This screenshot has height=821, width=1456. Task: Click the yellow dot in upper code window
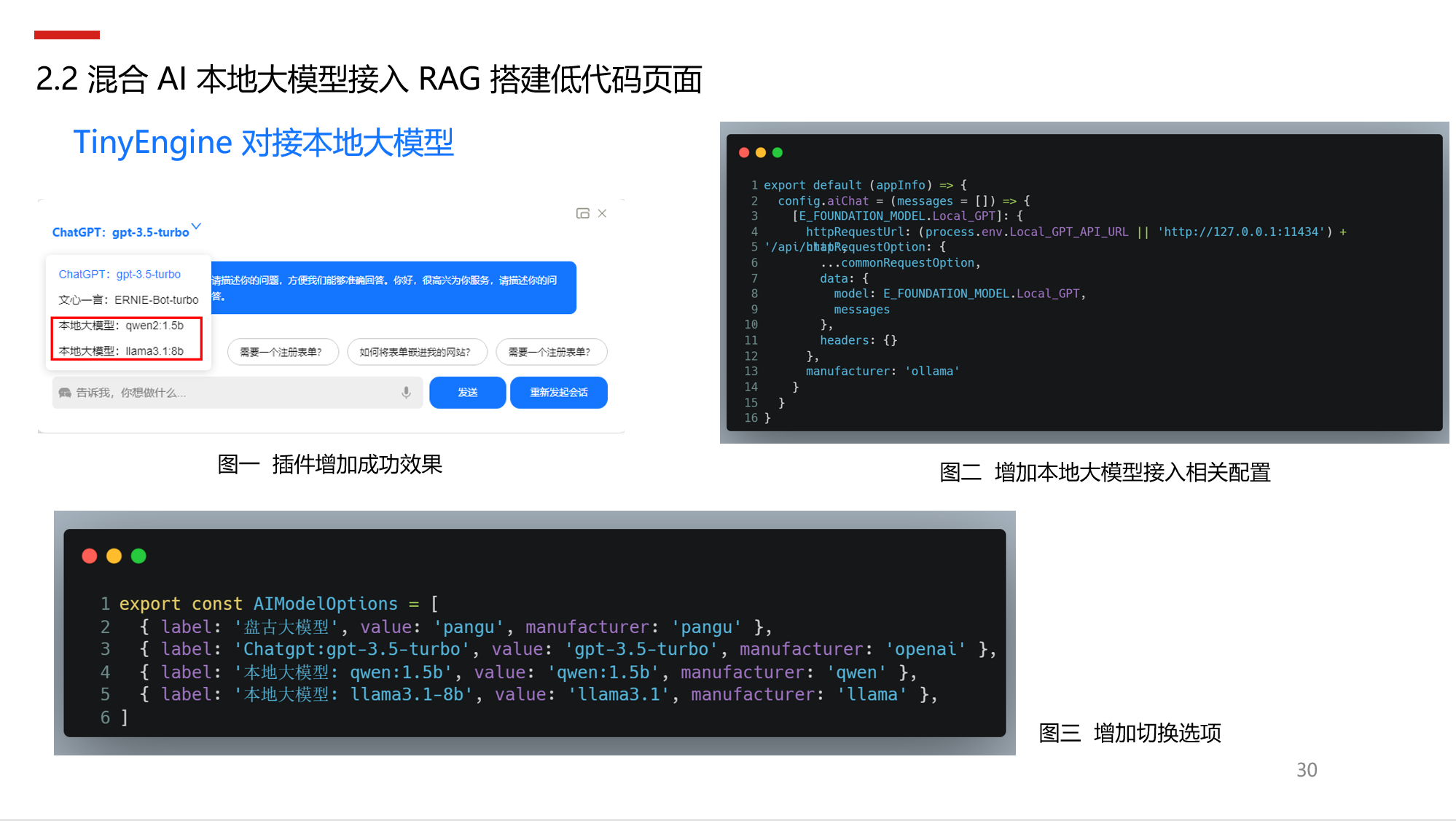click(x=761, y=152)
